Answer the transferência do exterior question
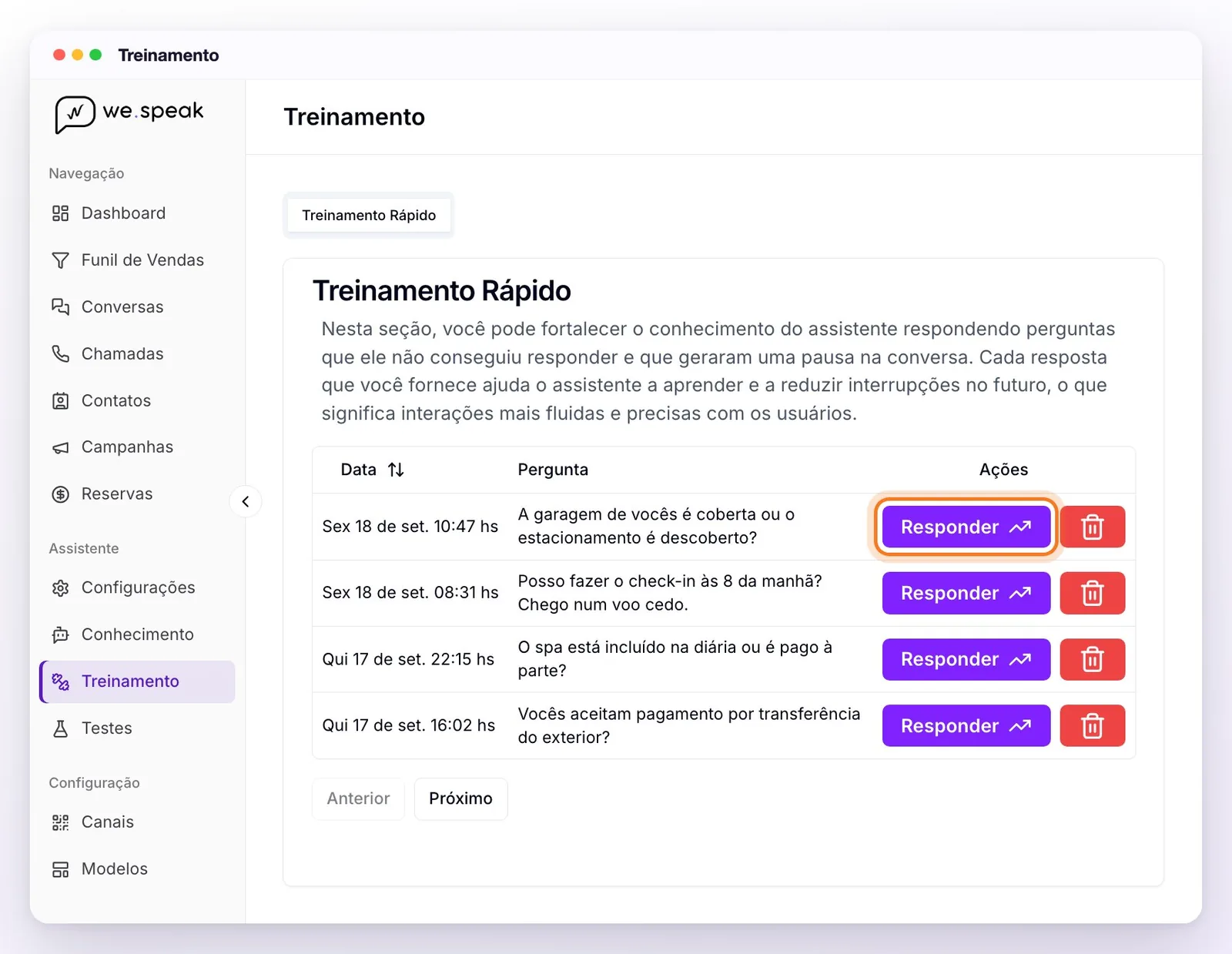Image resolution: width=1232 pixels, height=954 pixels. pyautogui.click(x=966, y=725)
